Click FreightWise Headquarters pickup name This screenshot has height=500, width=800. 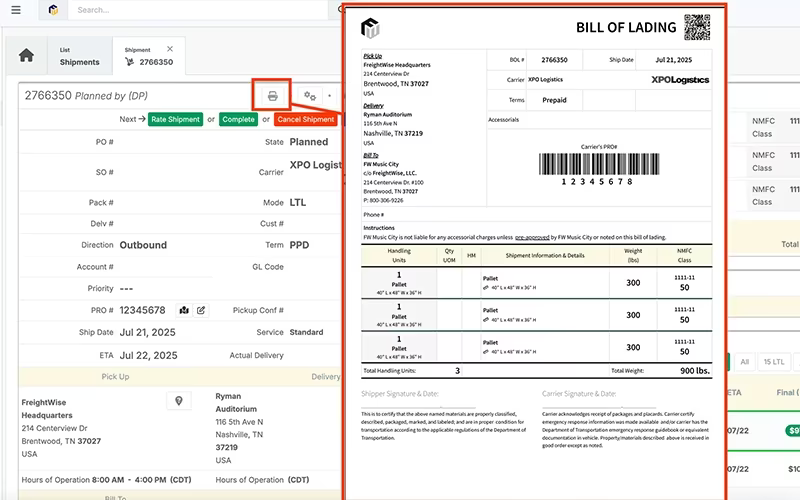click(x=47, y=409)
